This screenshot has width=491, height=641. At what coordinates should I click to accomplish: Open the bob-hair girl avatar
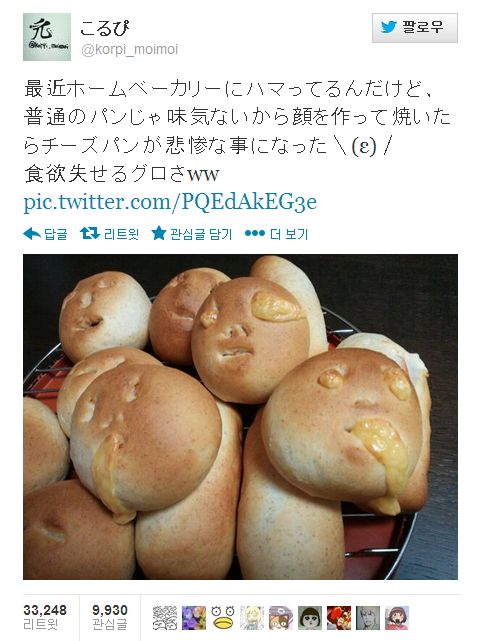pos(310,618)
